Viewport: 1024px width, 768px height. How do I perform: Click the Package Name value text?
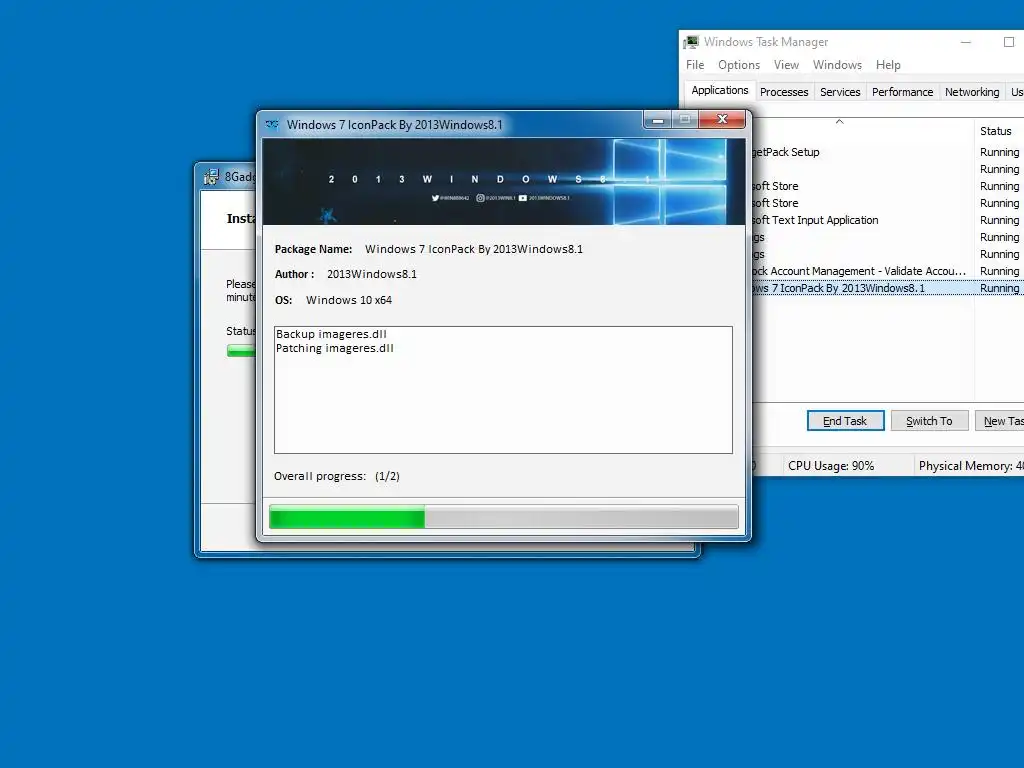click(x=473, y=249)
